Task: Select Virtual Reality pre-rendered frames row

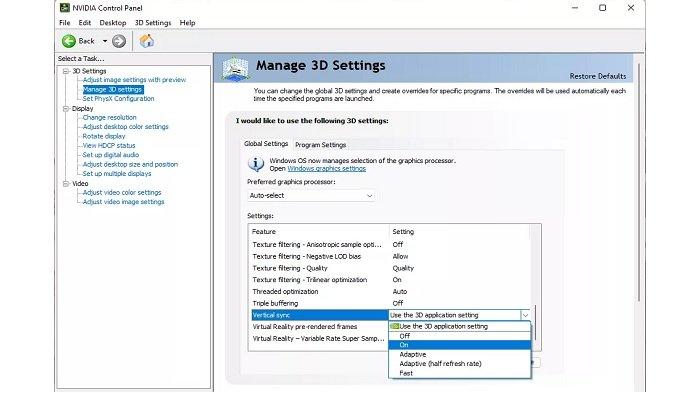Action: click(320, 326)
